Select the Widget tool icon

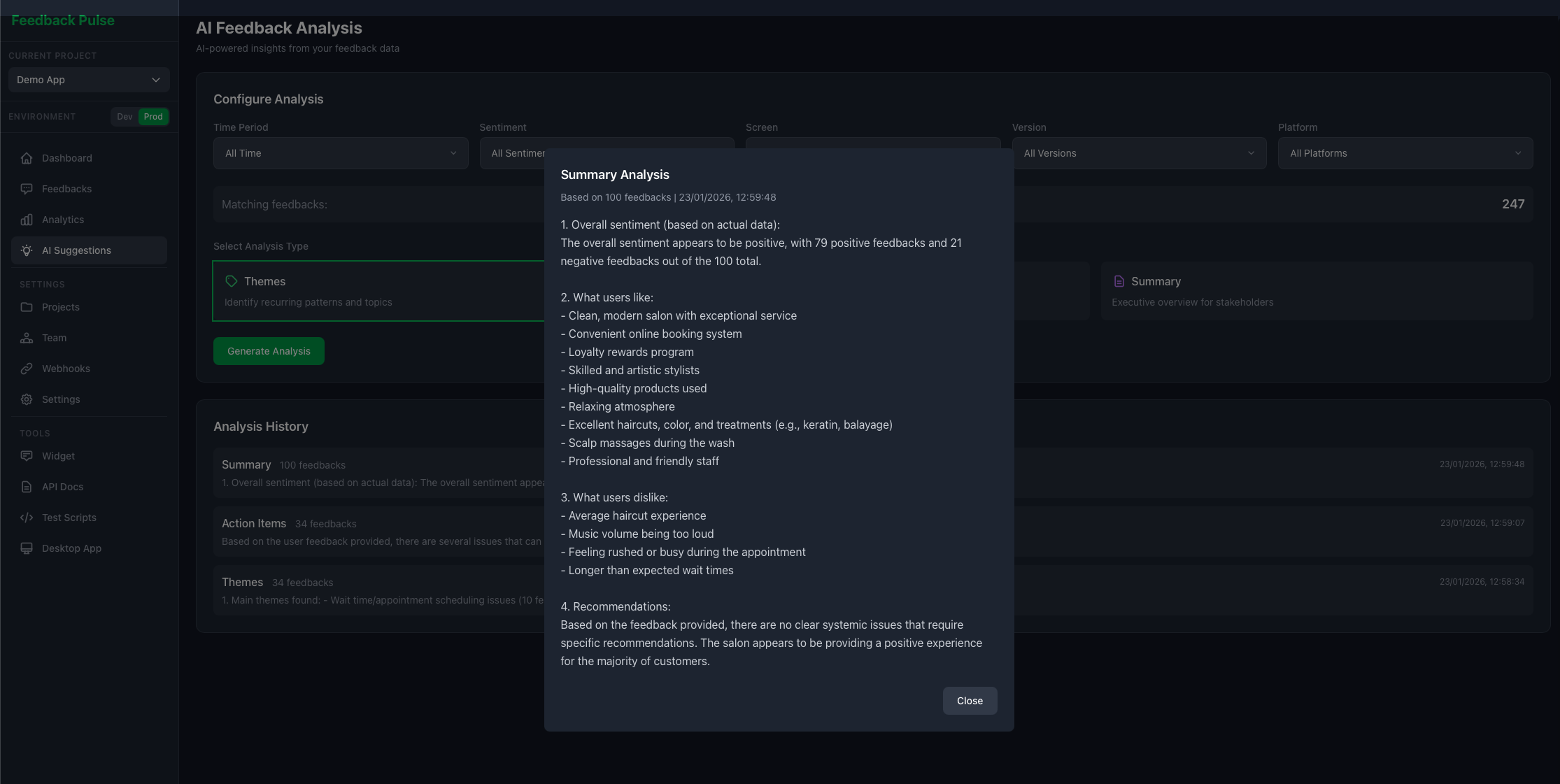26,455
